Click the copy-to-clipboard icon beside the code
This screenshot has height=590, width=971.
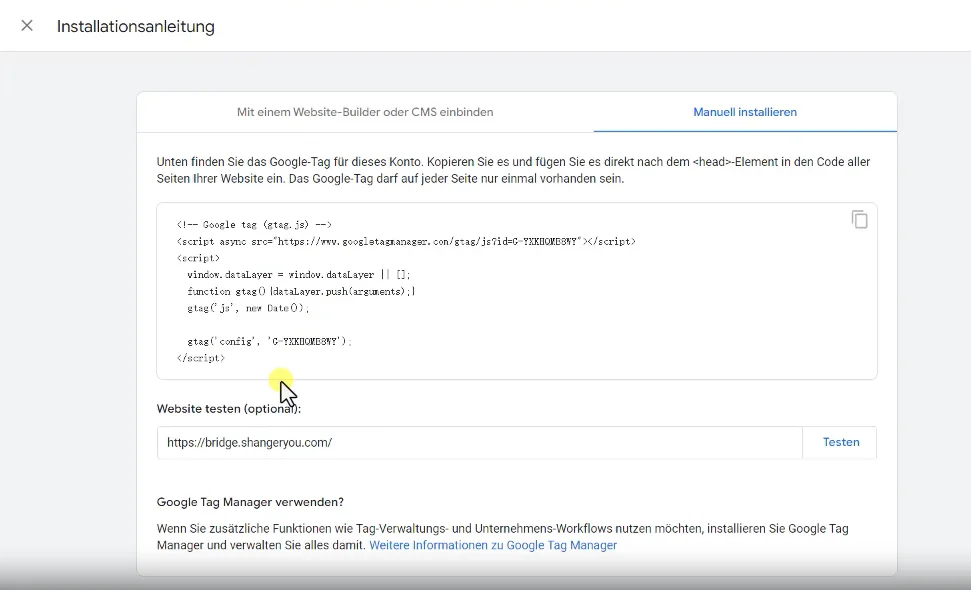(860, 219)
